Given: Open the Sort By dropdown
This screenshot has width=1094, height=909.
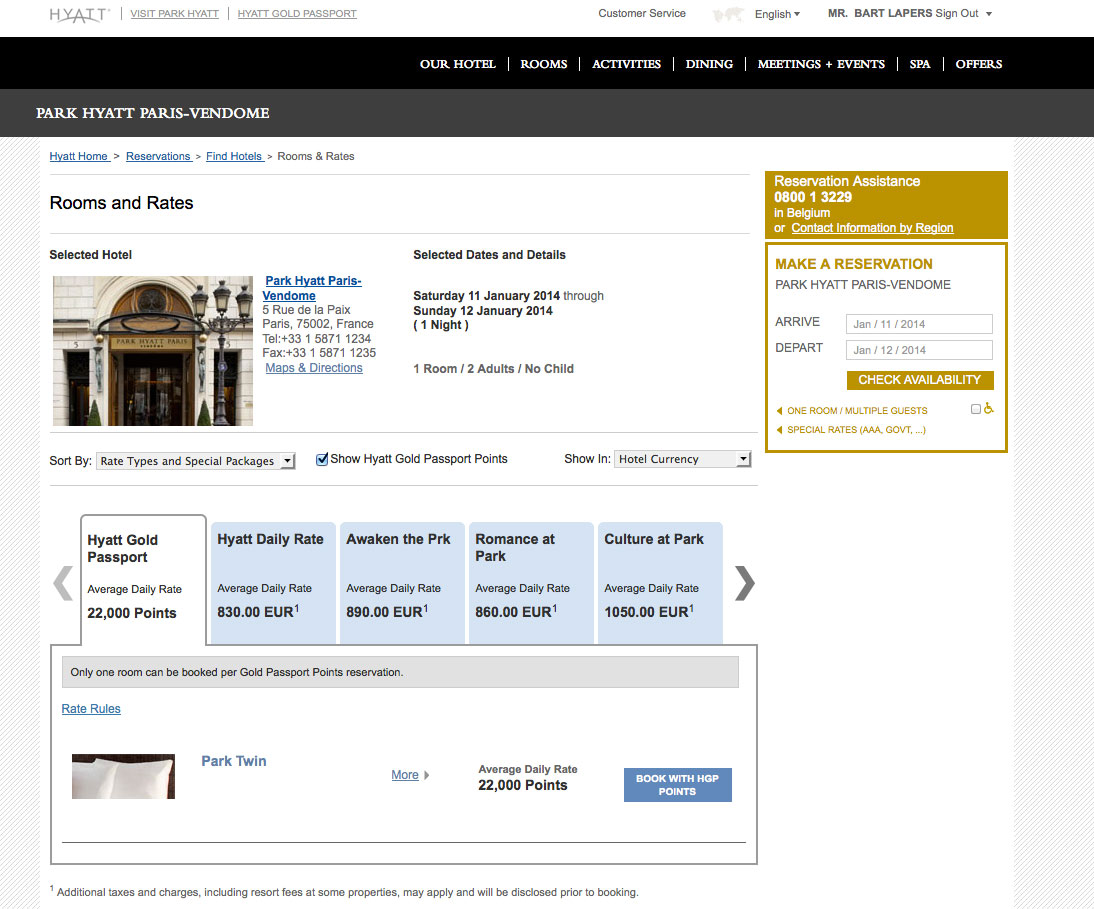Looking at the screenshot, I should [x=196, y=461].
